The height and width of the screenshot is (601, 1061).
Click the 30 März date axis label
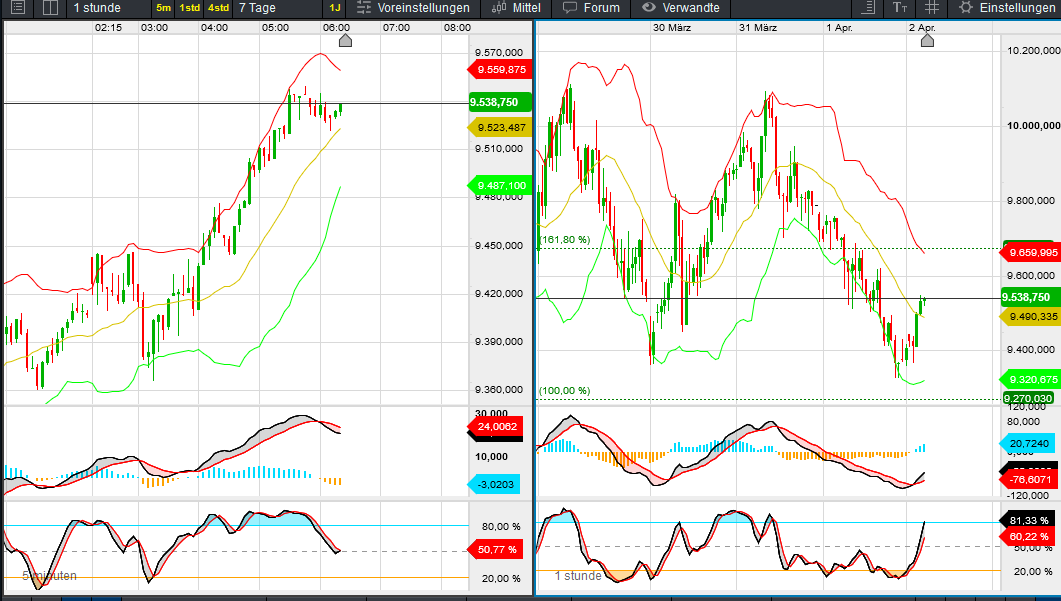coord(672,28)
